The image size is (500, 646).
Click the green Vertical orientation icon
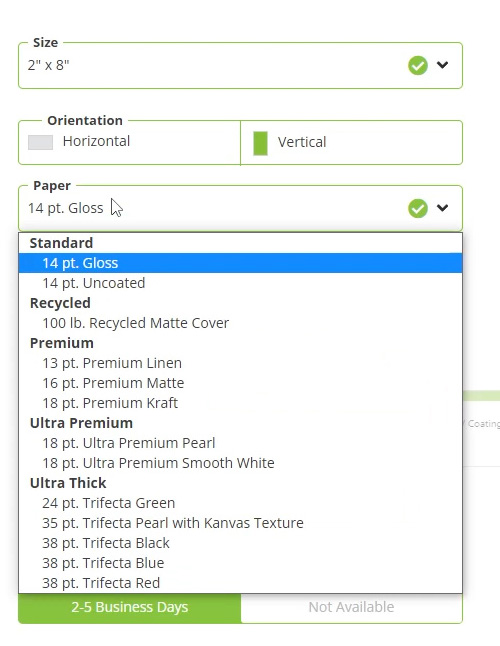260,143
